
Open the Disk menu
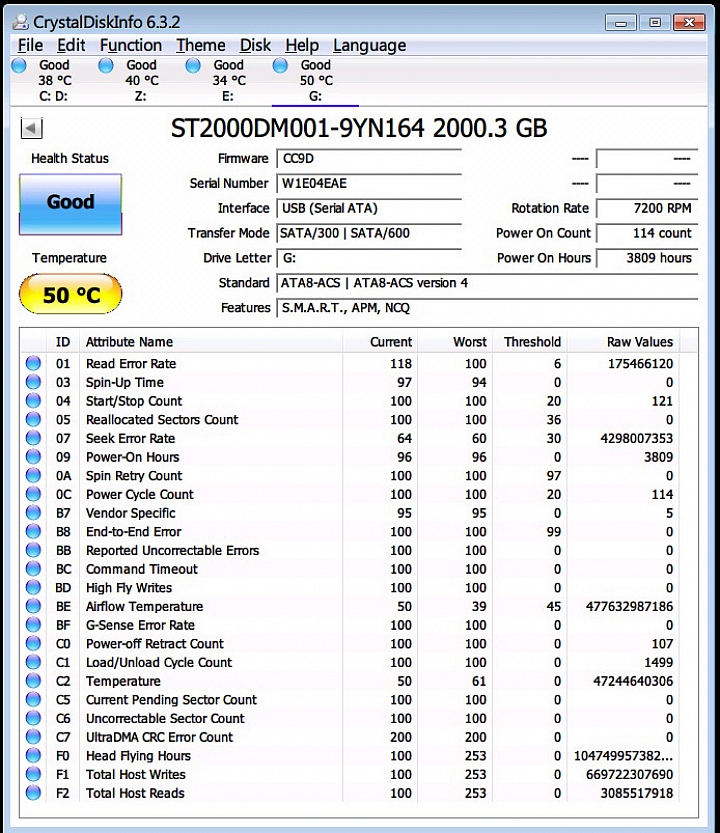click(255, 45)
